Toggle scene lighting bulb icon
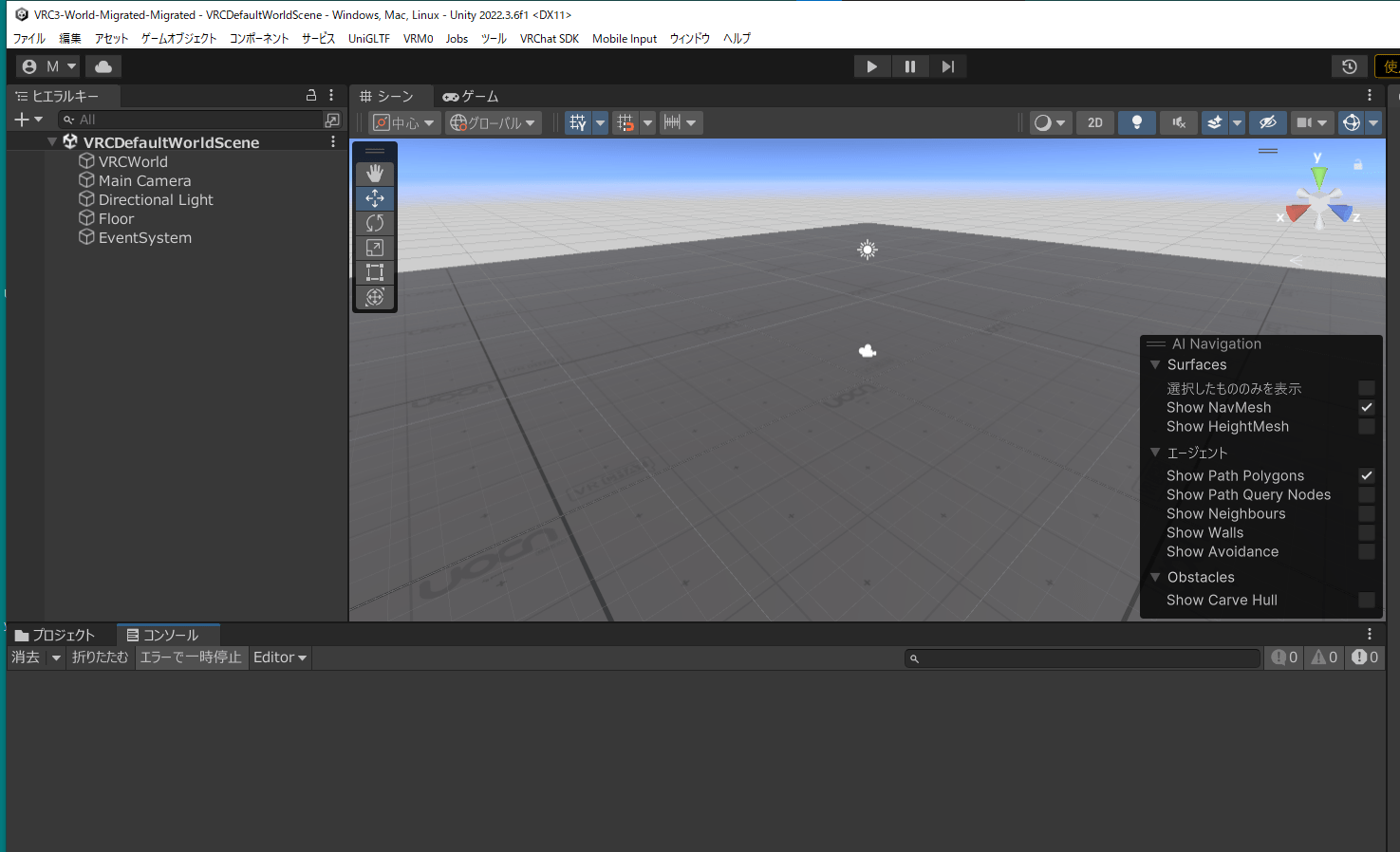 click(1136, 122)
